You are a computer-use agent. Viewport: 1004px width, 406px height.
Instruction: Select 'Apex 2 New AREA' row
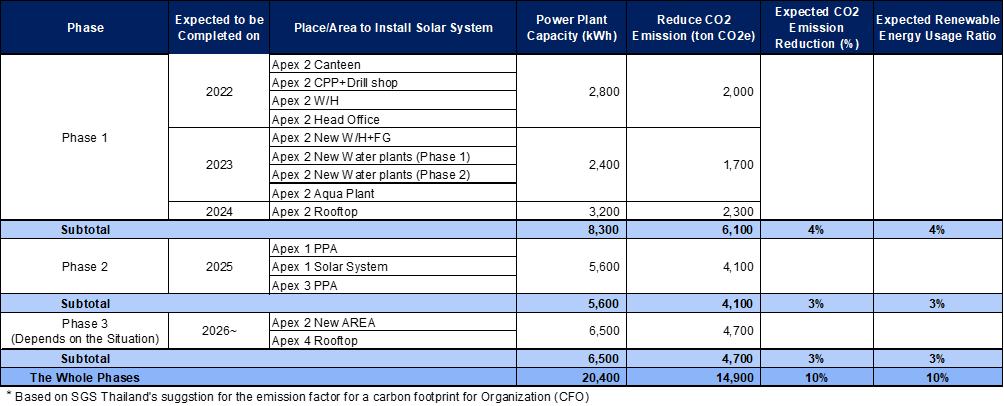tap(393, 322)
